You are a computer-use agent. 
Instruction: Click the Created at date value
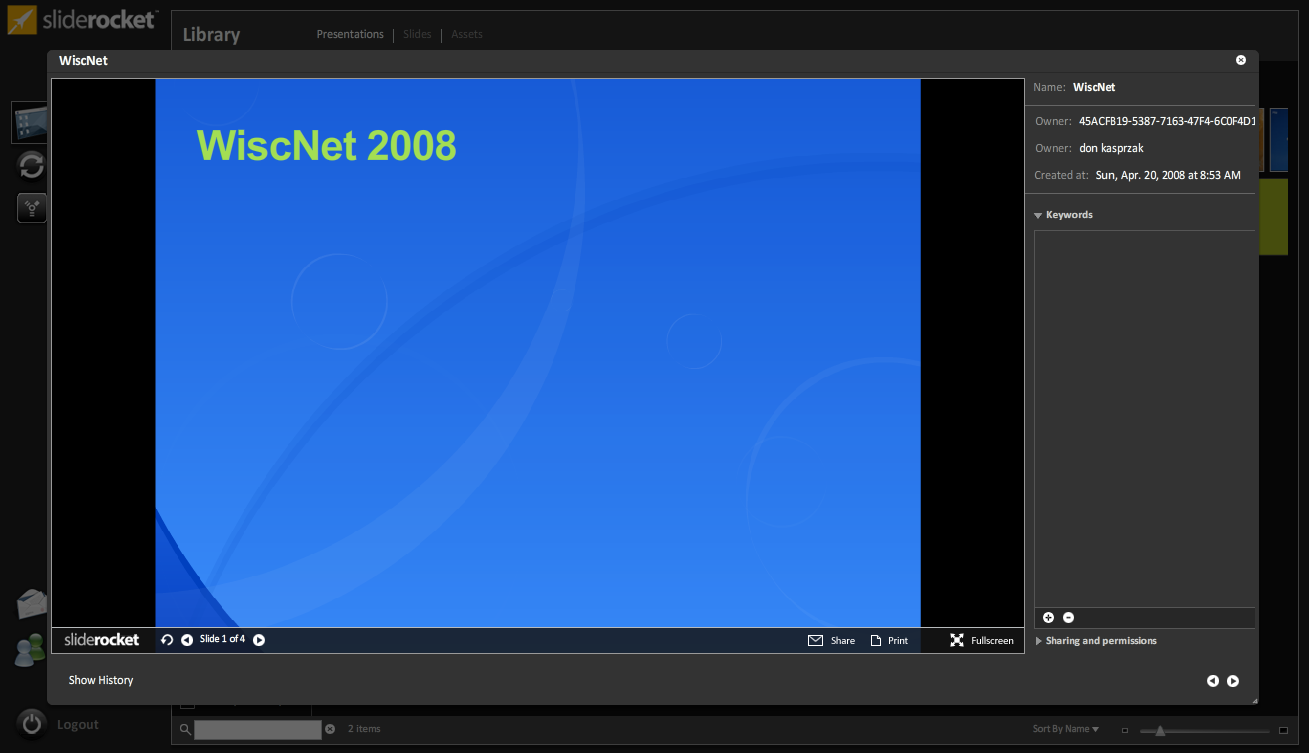(x=1168, y=175)
